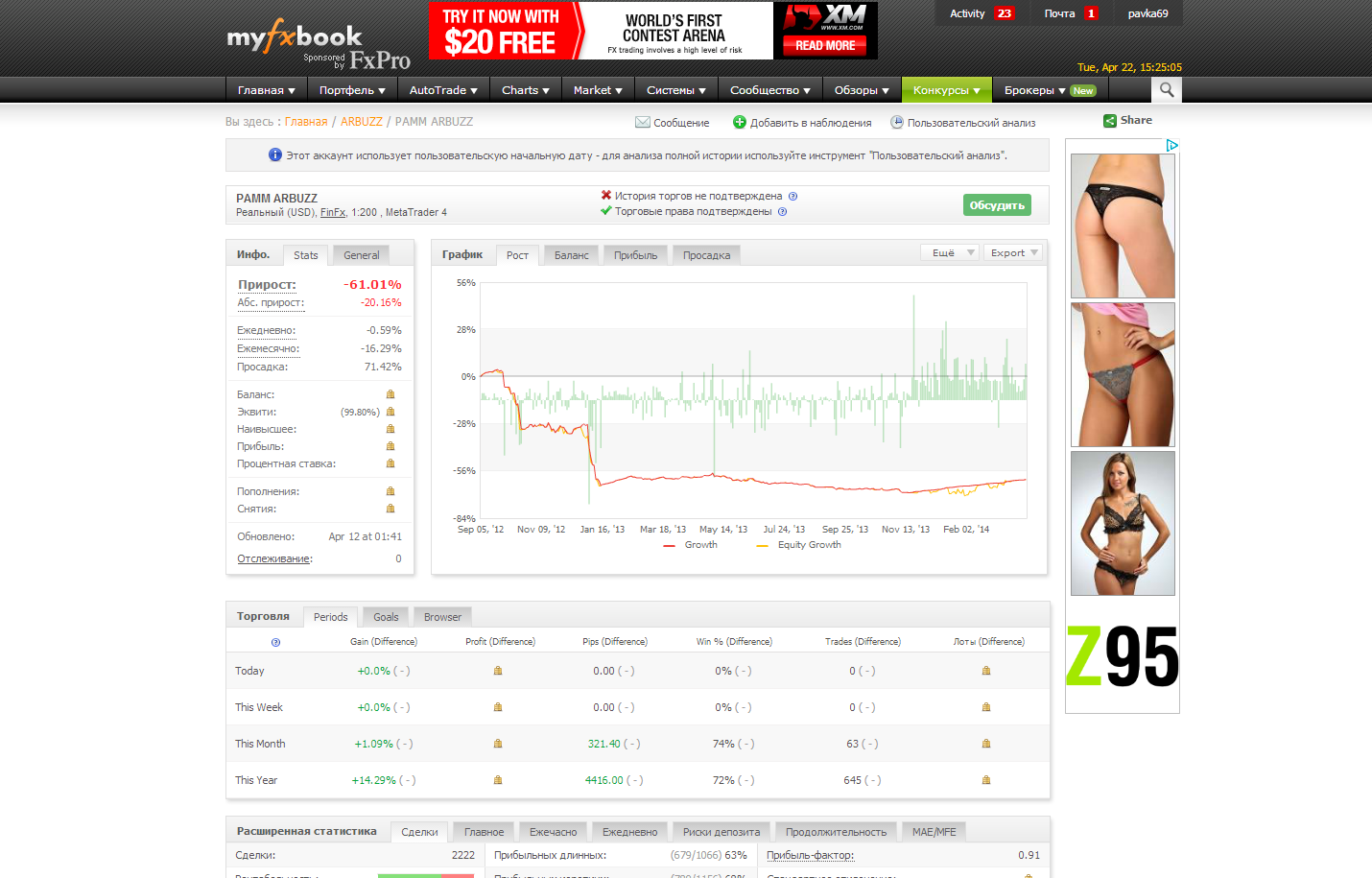The width and height of the screenshot is (1372, 878).
Task: Click the Today row Лоты lock icon
Action: pyautogui.click(x=986, y=671)
